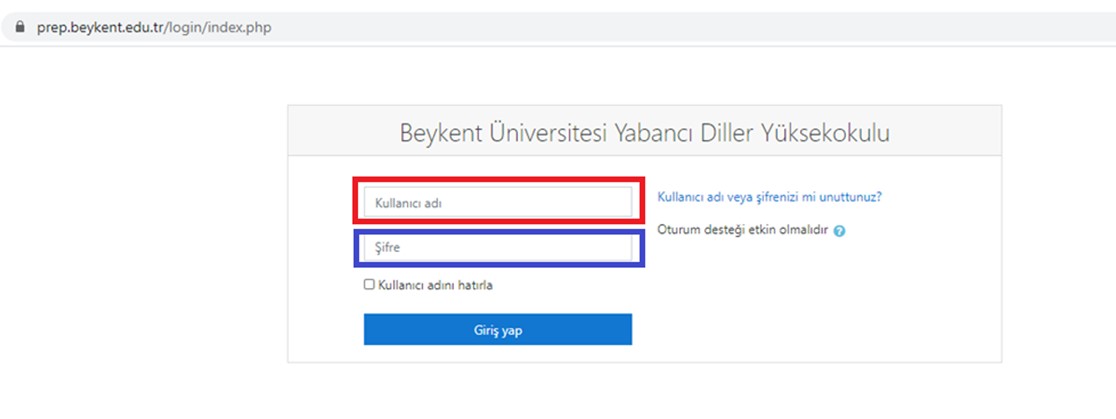Image resolution: width=1116 pixels, height=419 pixels.
Task: Show cookie help via icon beside Oturum desteği
Action: [839, 231]
